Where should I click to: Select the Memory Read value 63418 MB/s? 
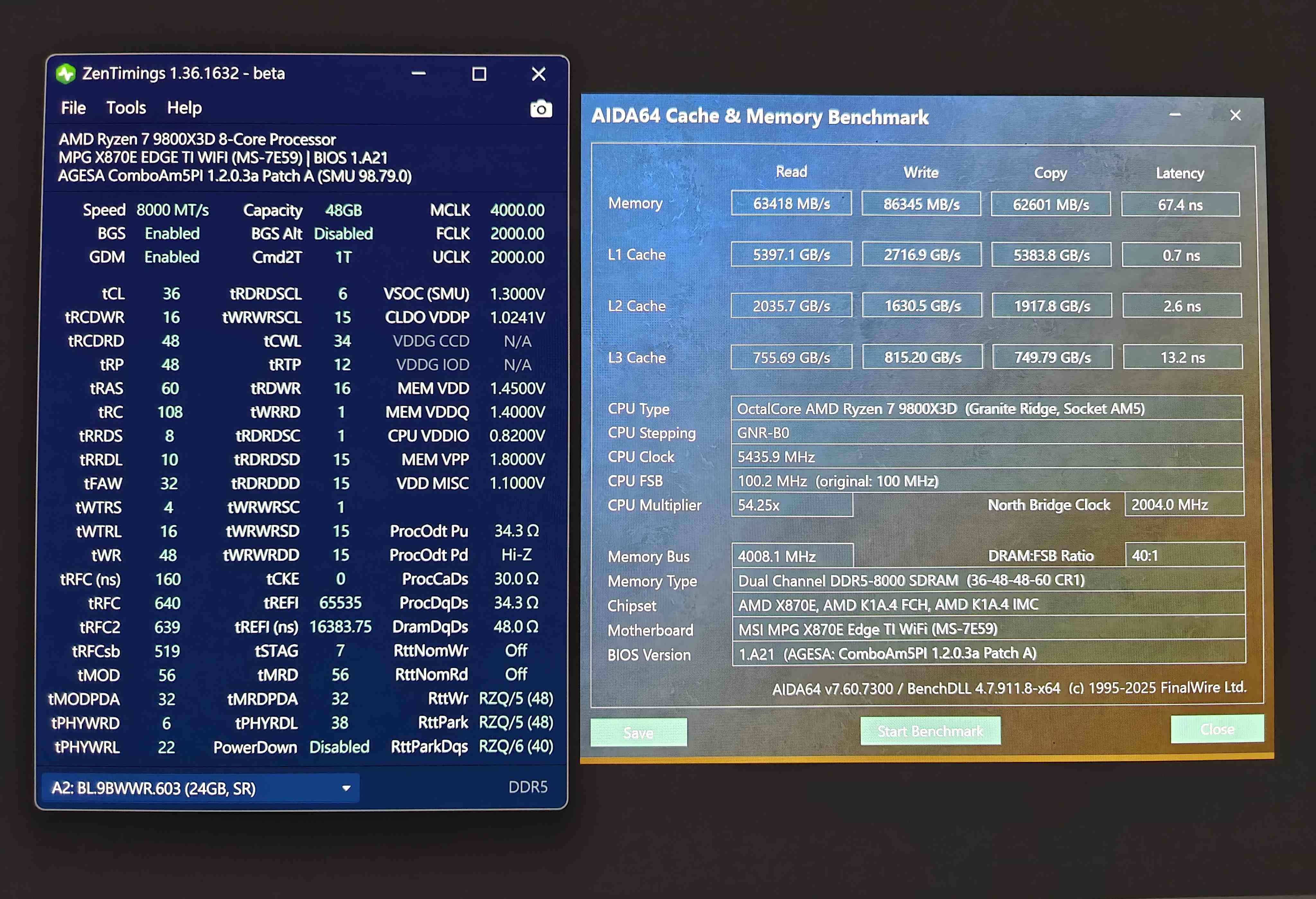791,203
